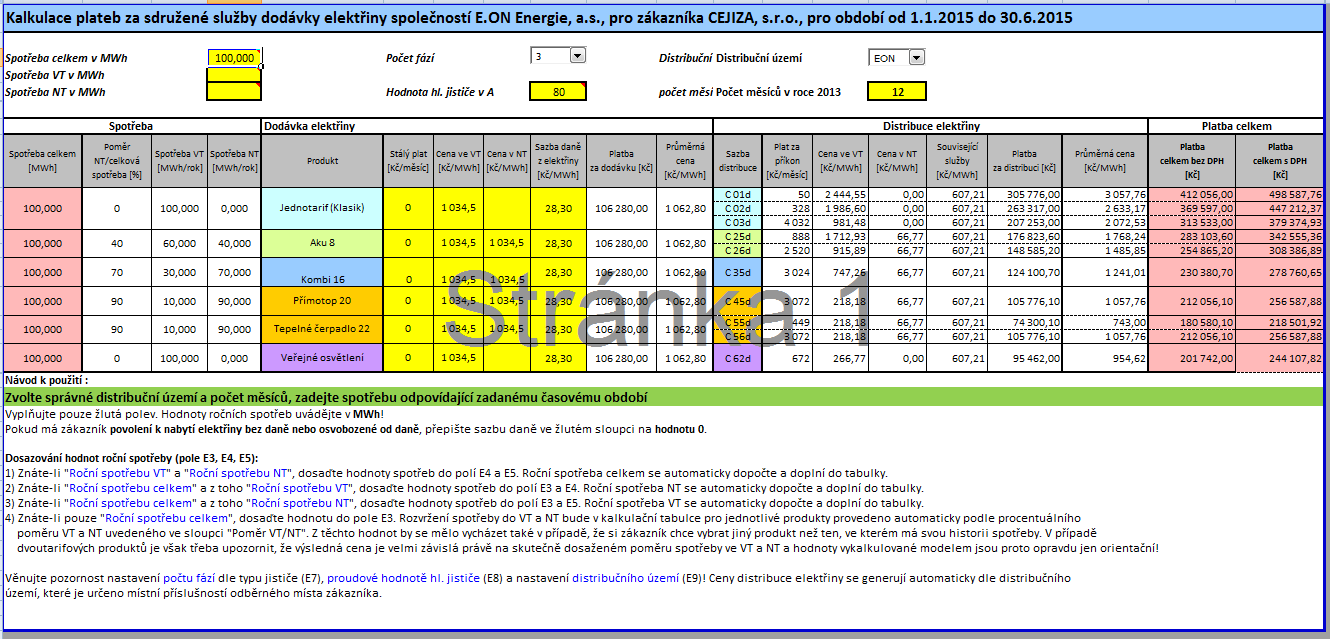Select the total with VAT 498 587,76
The width and height of the screenshot is (1330, 639).
click(x=1280, y=194)
